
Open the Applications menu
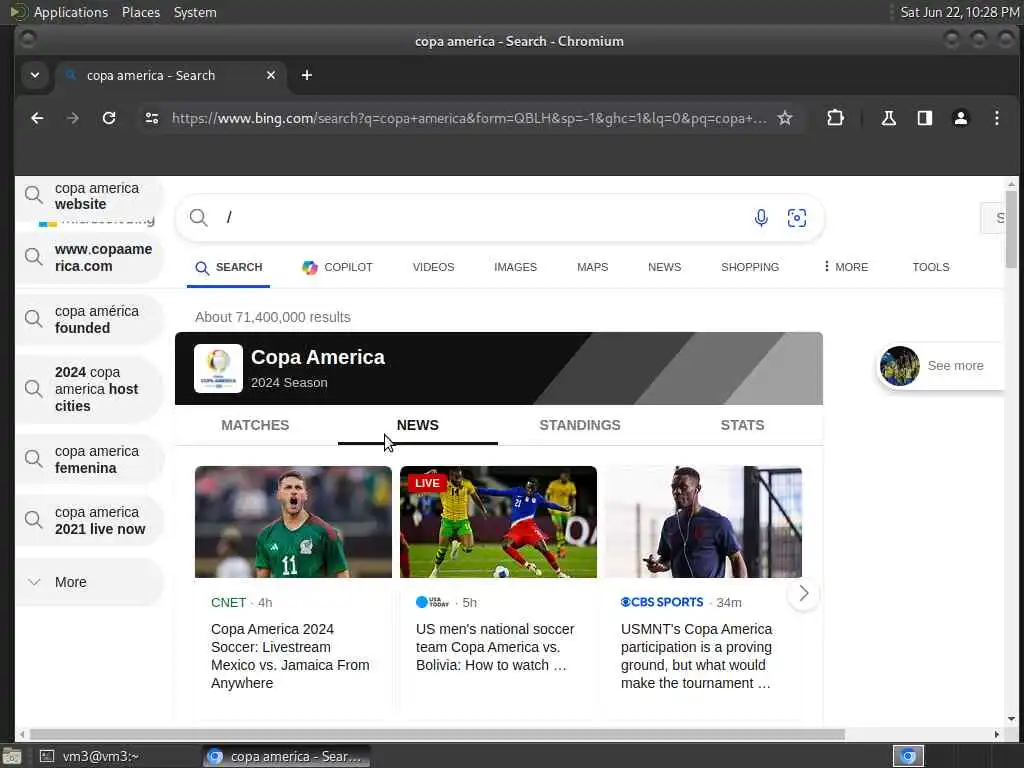(x=71, y=12)
